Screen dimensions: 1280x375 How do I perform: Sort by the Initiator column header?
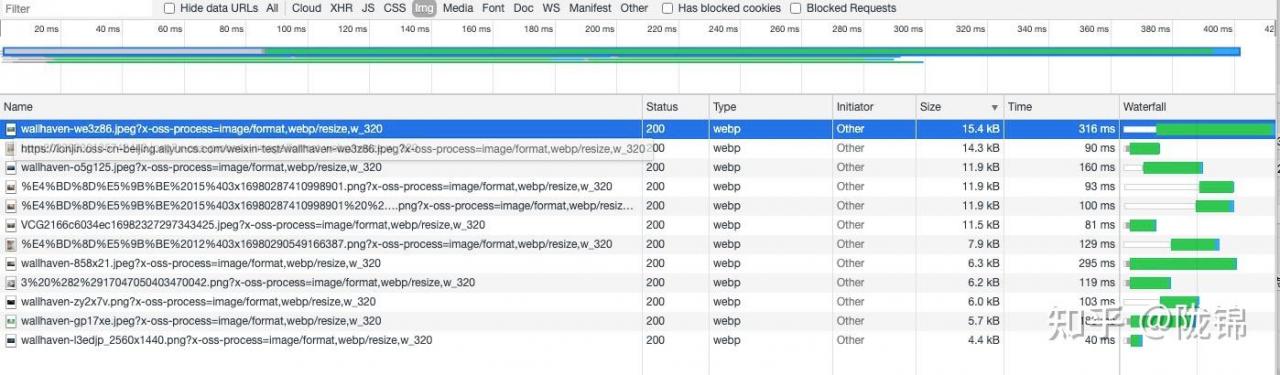pyautogui.click(x=874, y=107)
